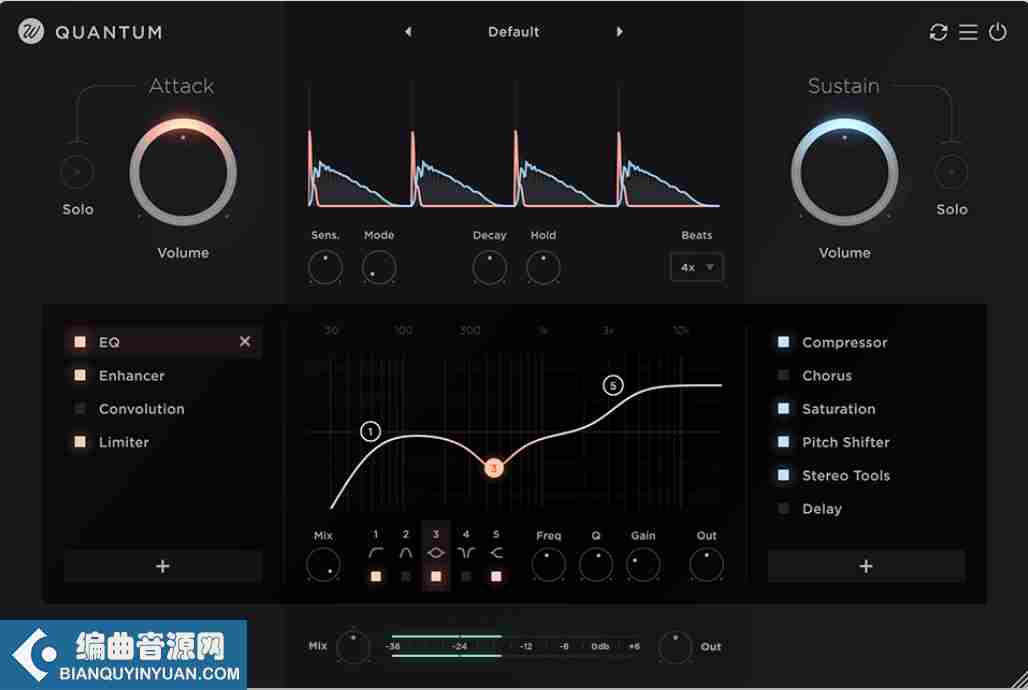
Task: Click the master Mix knob
Action: pos(353,646)
